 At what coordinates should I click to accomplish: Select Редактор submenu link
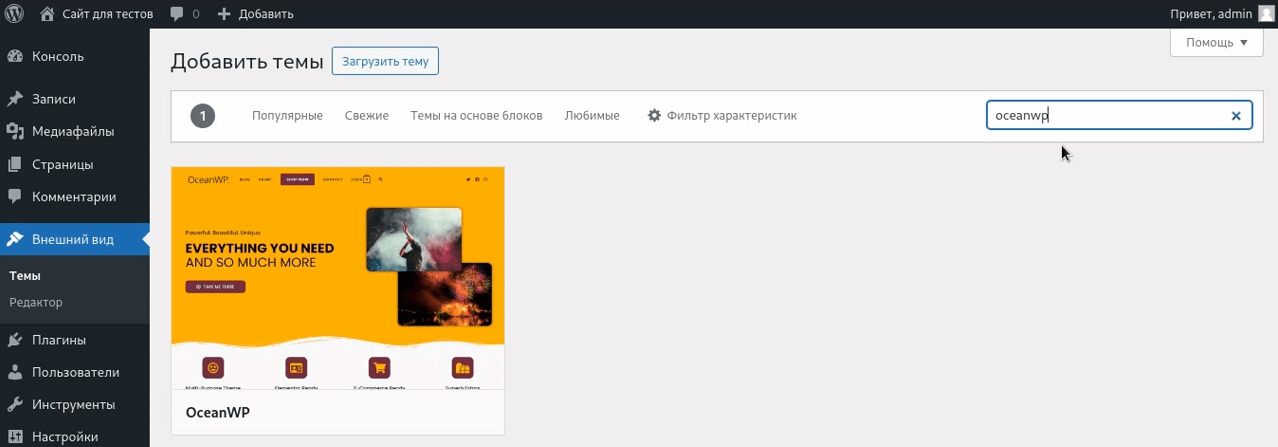[36, 301]
